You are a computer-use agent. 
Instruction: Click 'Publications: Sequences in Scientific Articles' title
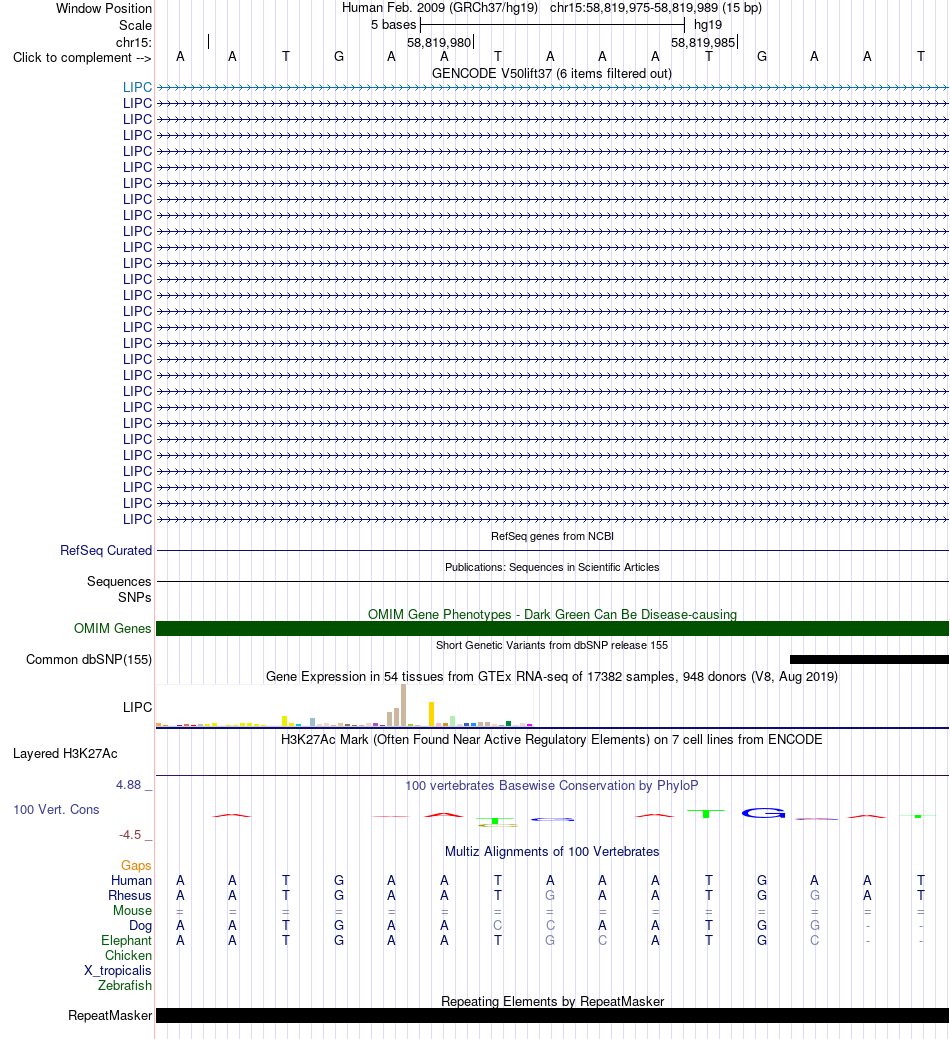point(552,567)
